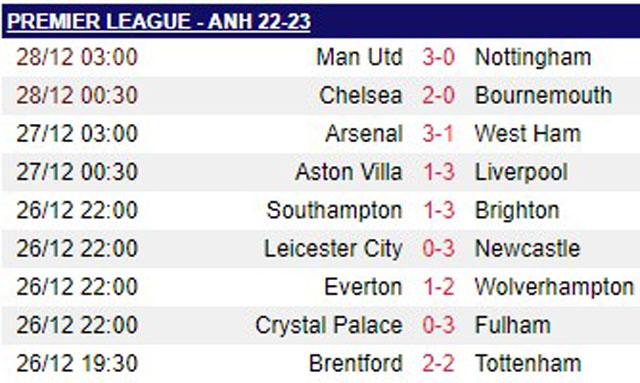
Task: Open the Bournemouth team link
Action: tap(543, 95)
